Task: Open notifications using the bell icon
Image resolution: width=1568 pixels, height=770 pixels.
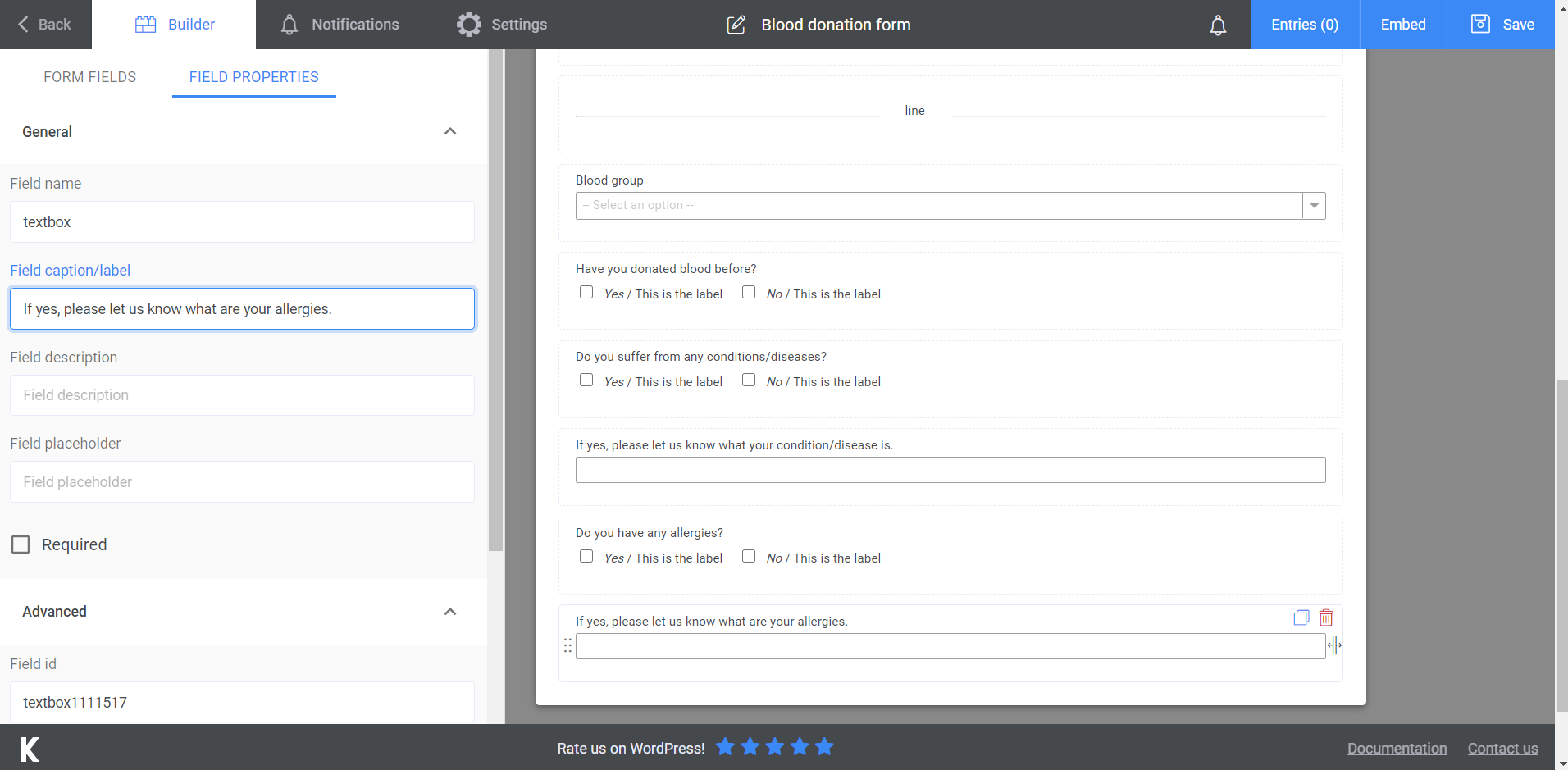Action: pyautogui.click(x=1217, y=25)
